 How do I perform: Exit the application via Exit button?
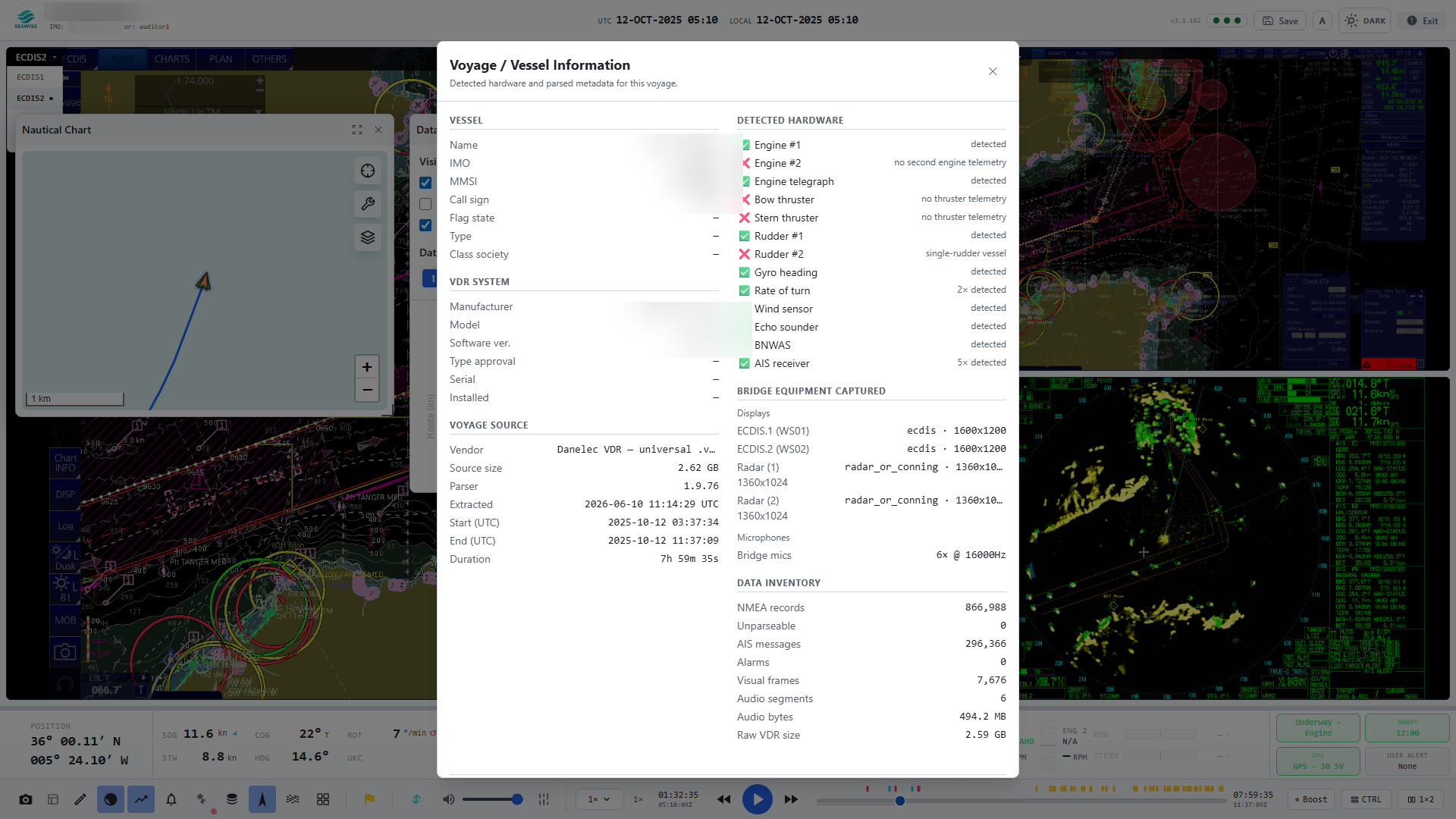point(1423,20)
